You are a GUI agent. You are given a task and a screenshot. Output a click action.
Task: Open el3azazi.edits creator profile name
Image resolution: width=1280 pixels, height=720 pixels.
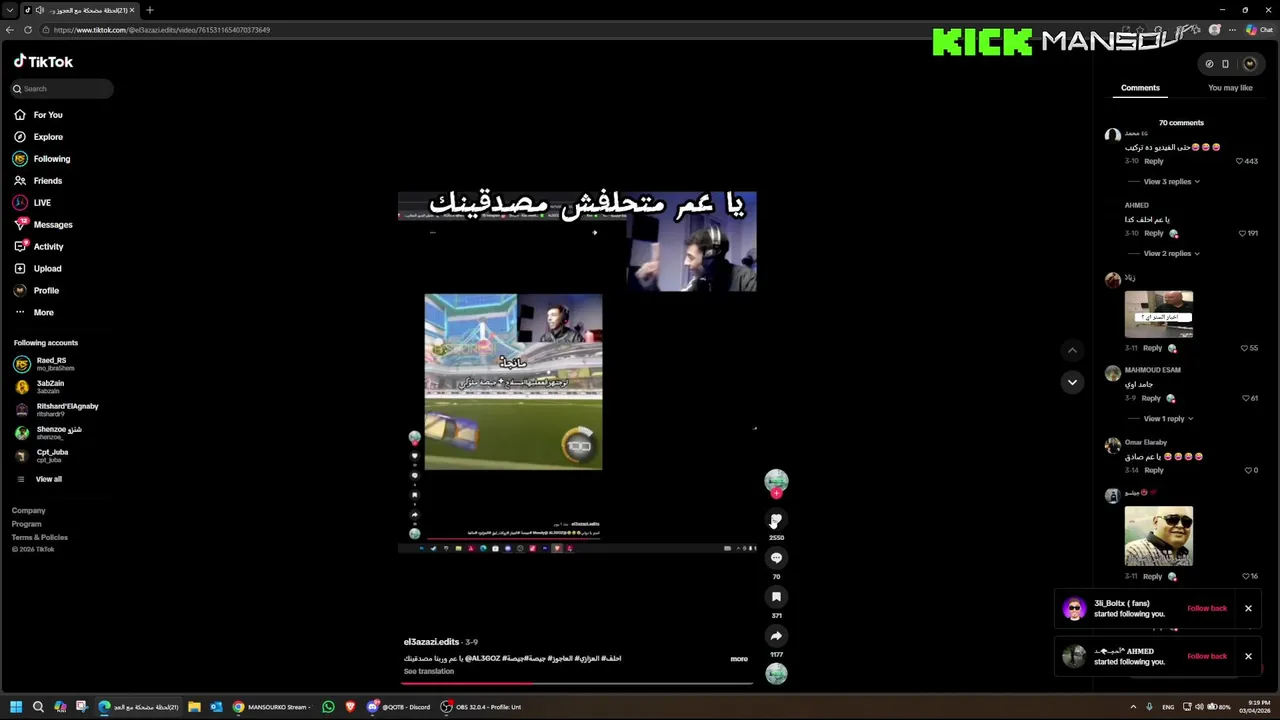click(x=431, y=642)
